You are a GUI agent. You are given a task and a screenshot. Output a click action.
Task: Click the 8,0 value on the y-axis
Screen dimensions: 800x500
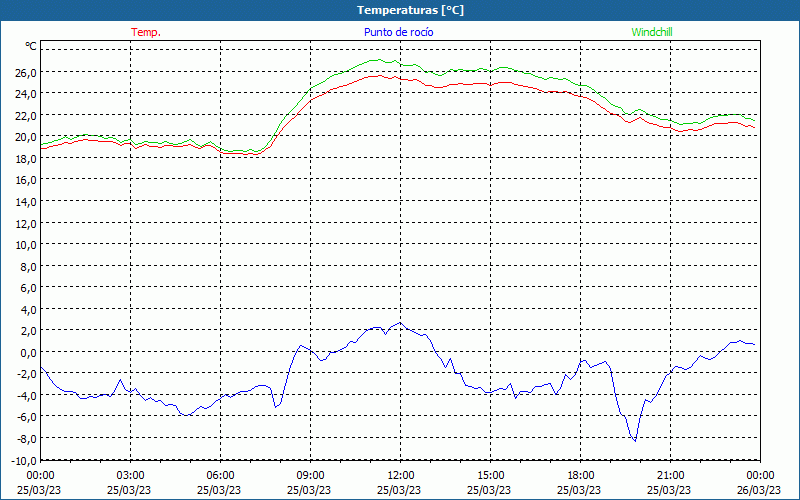(x=29, y=267)
